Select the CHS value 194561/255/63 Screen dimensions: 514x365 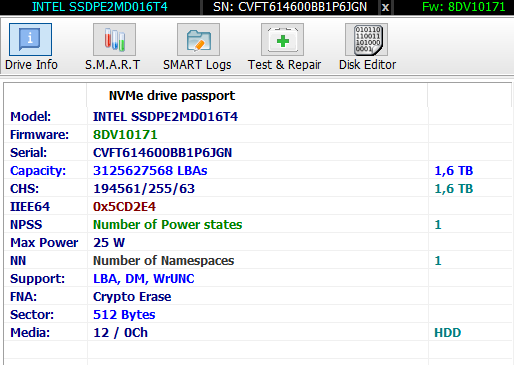coord(144,189)
